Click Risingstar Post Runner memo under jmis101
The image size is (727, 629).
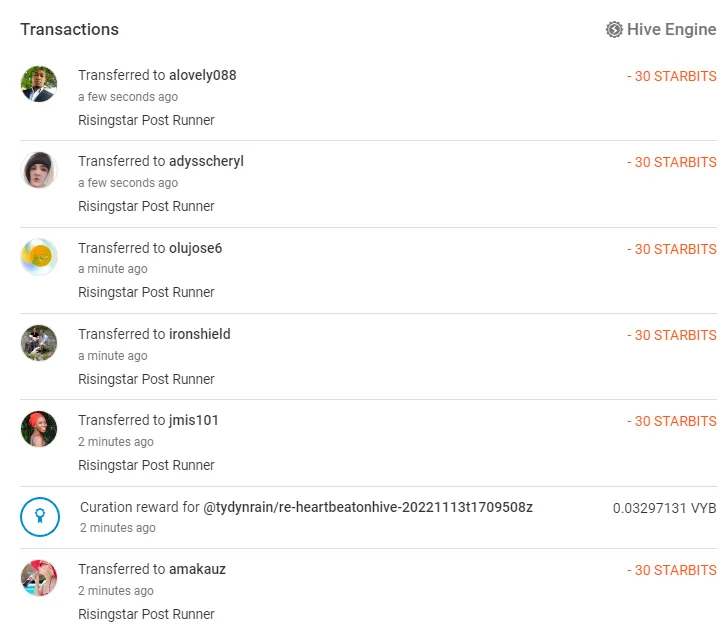pos(146,465)
